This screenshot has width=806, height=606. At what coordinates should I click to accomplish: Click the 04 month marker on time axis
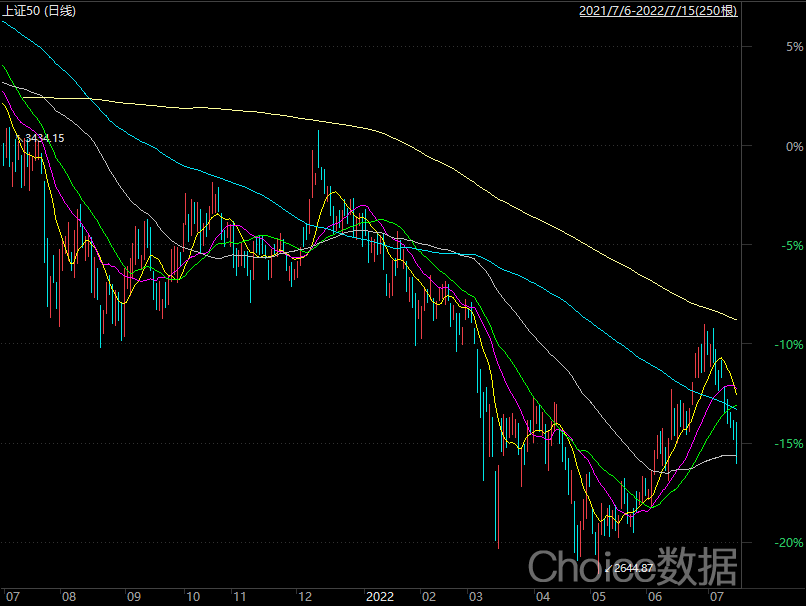point(543,597)
